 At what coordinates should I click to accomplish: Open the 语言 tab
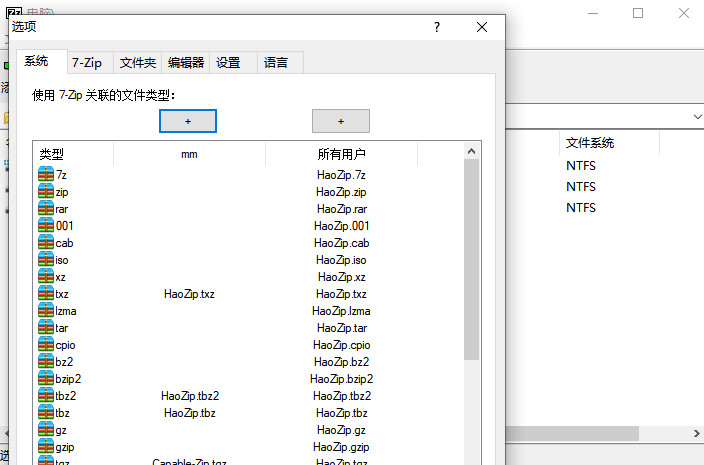coord(281,63)
